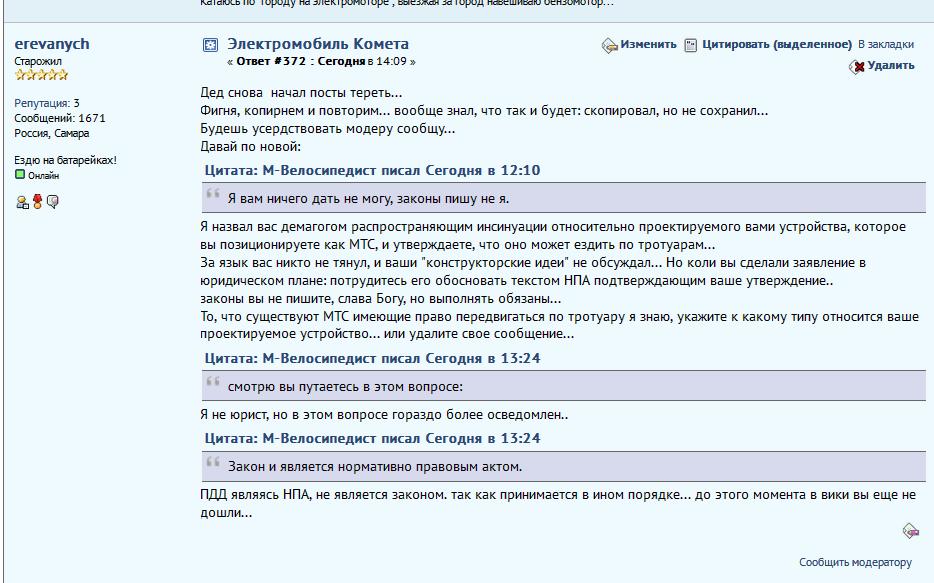
Task: Click the post icon beside 'Электромобиль Комета'
Action: (x=210, y=45)
